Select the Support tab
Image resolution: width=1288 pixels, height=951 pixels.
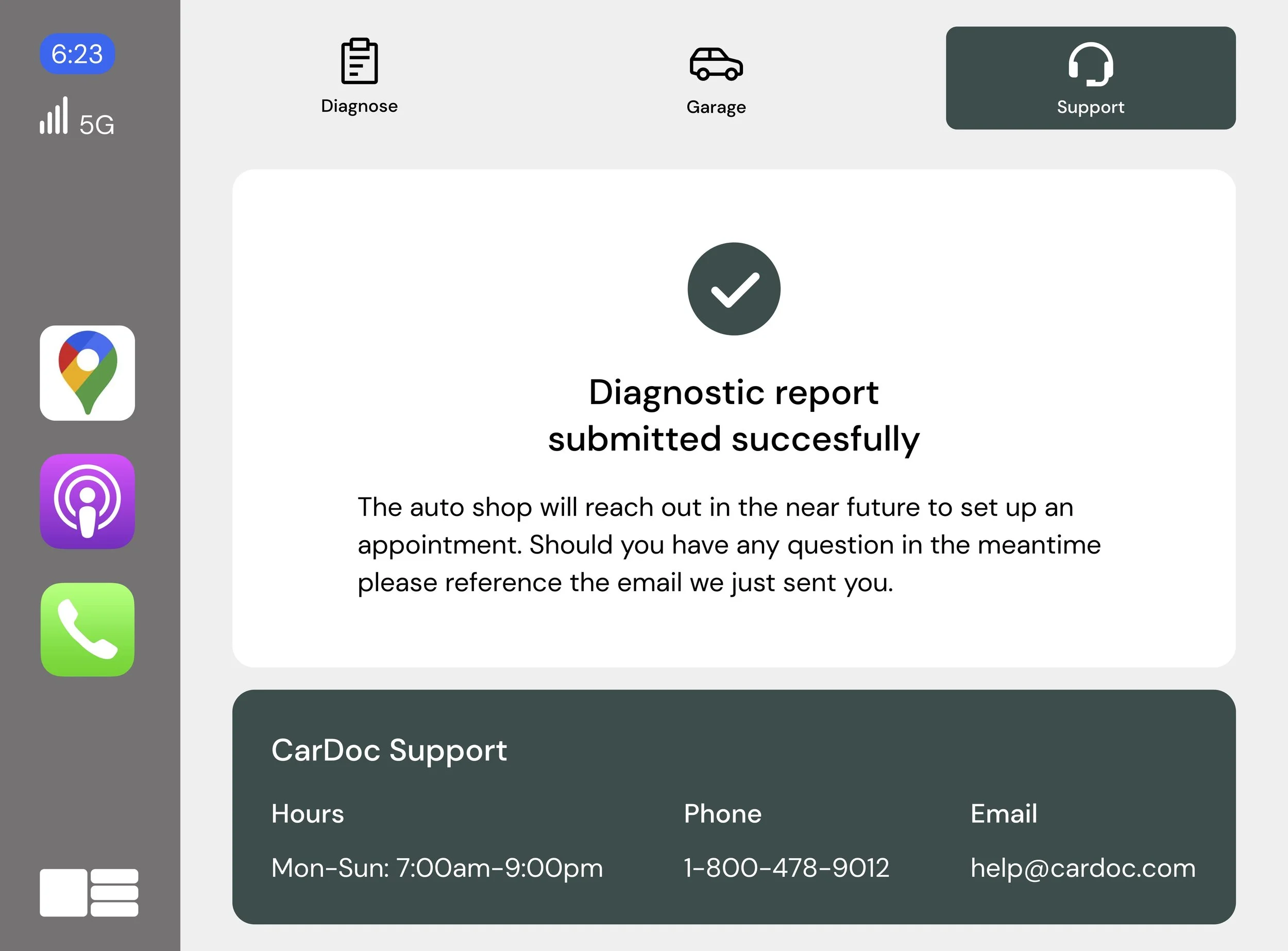[x=1090, y=107]
